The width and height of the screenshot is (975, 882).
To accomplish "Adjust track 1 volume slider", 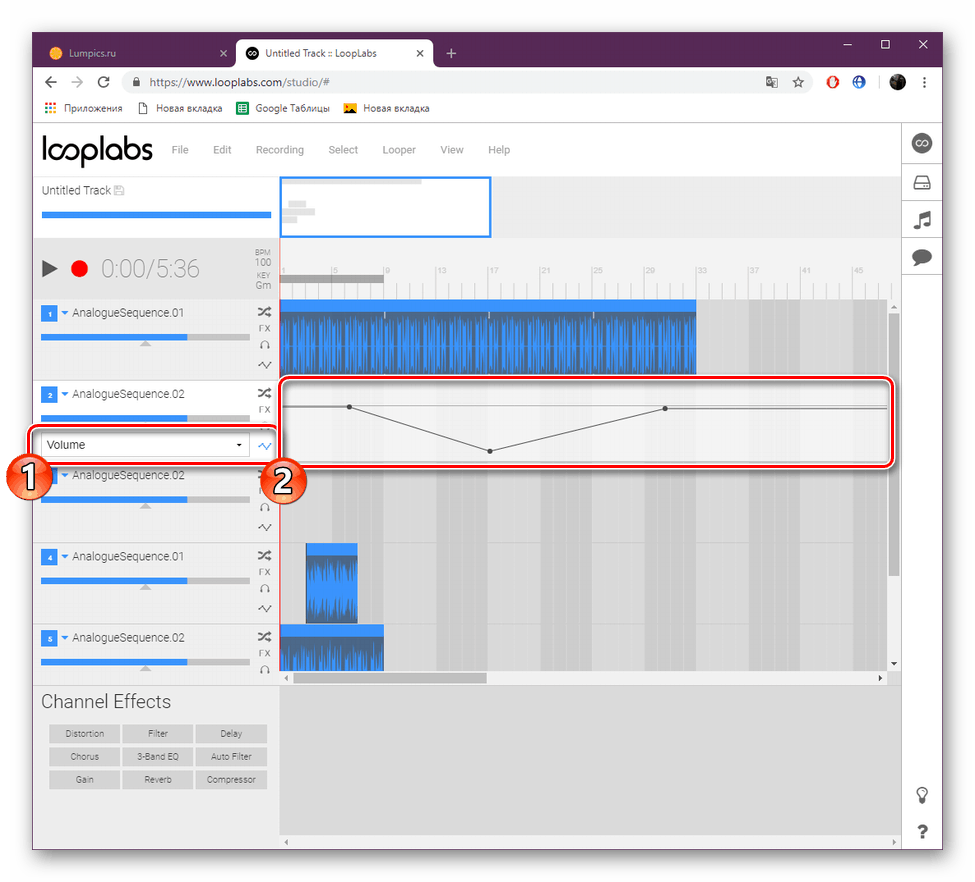I will point(146,337).
